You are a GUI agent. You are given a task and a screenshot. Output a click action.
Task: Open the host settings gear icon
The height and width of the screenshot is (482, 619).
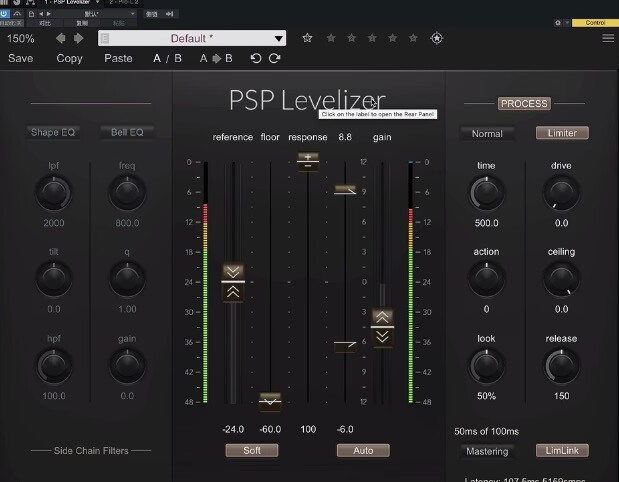click(x=558, y=23)
